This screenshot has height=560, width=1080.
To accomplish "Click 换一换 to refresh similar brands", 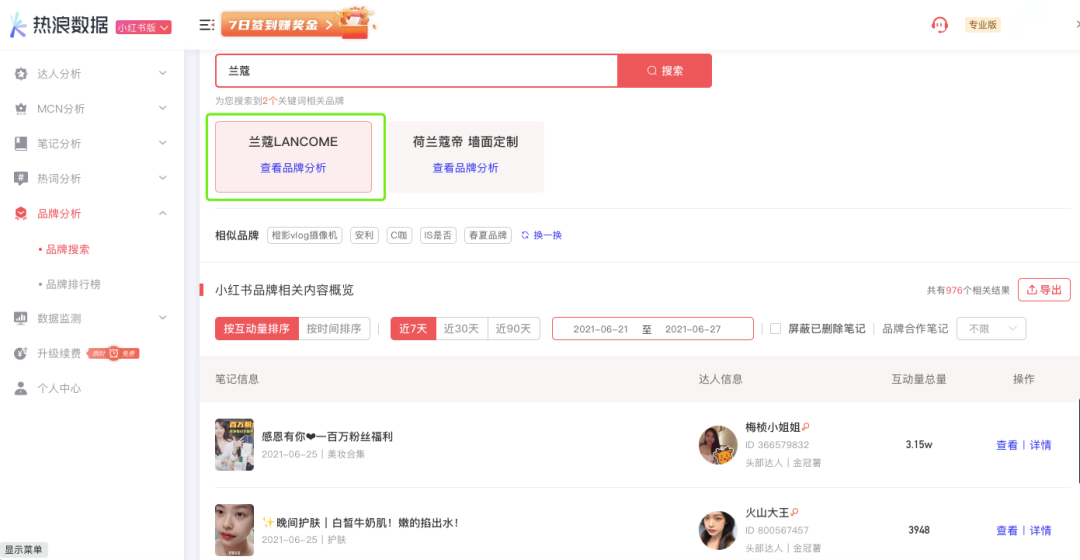I will point(541,235).
